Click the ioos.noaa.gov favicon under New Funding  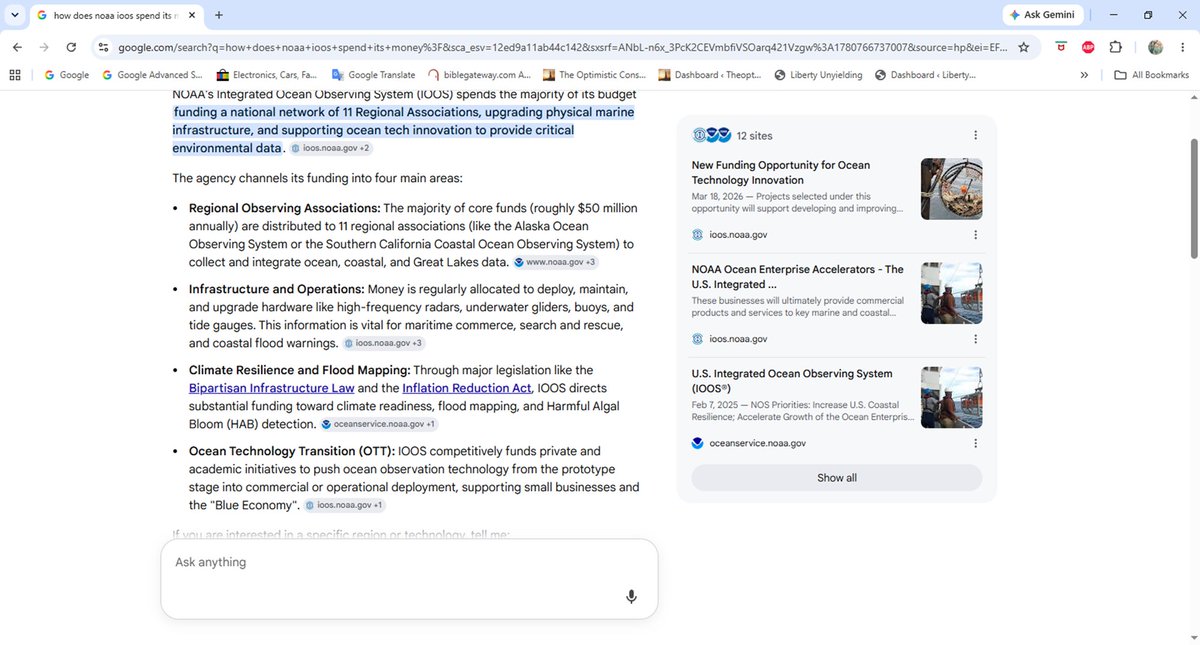point(698,235)
